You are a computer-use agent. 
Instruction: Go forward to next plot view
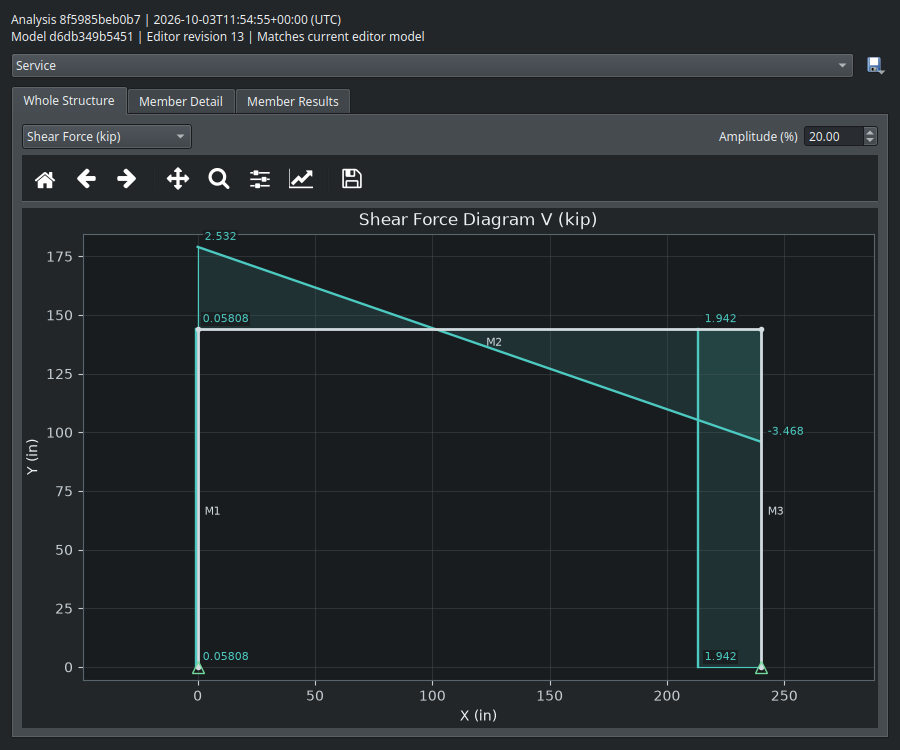(126, 179)
